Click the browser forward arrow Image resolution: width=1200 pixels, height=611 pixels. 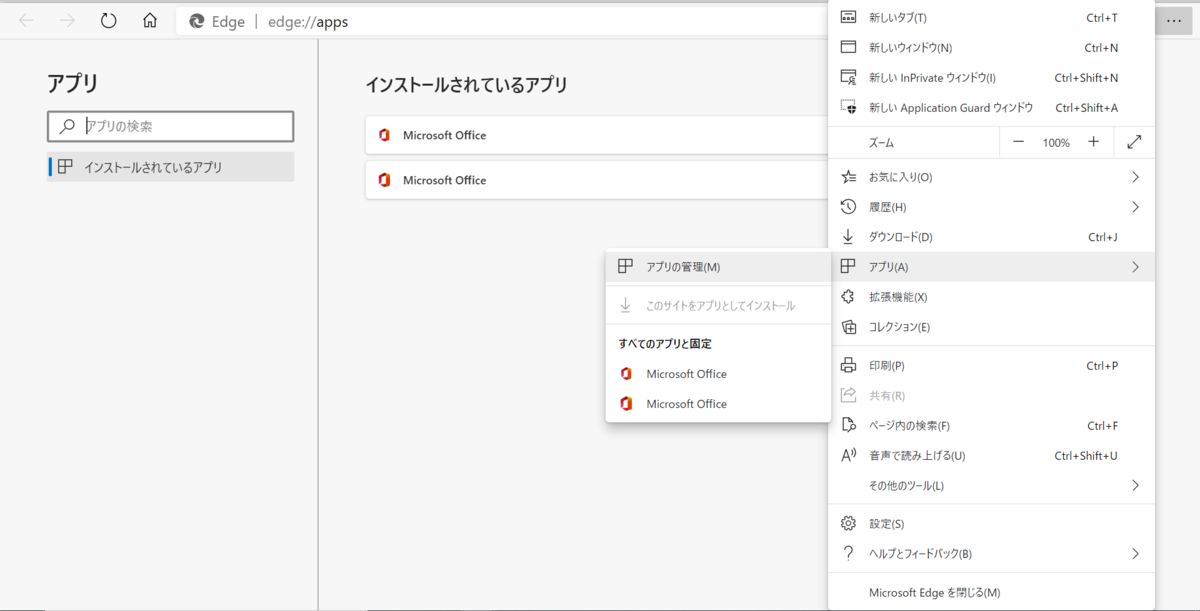pyautogui.click(x=67, y=21)
